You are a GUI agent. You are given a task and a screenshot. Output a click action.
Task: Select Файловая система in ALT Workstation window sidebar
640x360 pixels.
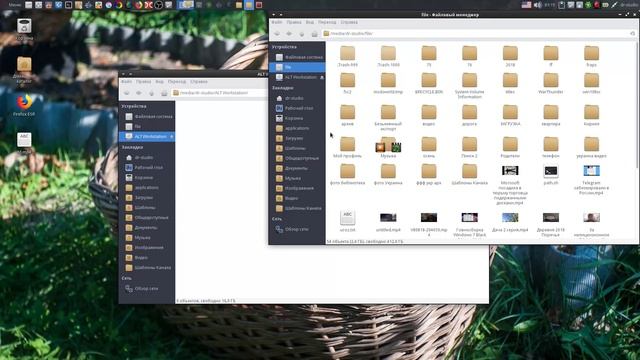click(x=147, y=117)
